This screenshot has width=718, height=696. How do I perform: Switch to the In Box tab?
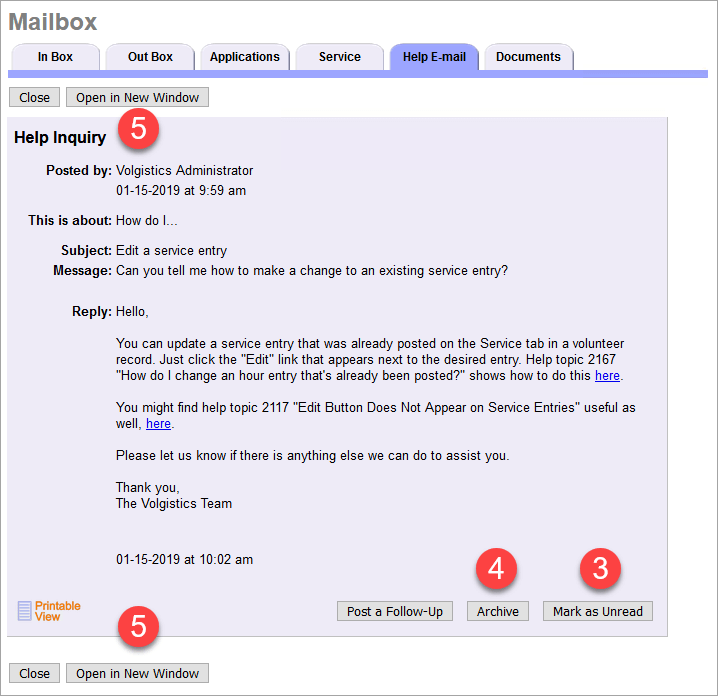[x=55, y=57]
